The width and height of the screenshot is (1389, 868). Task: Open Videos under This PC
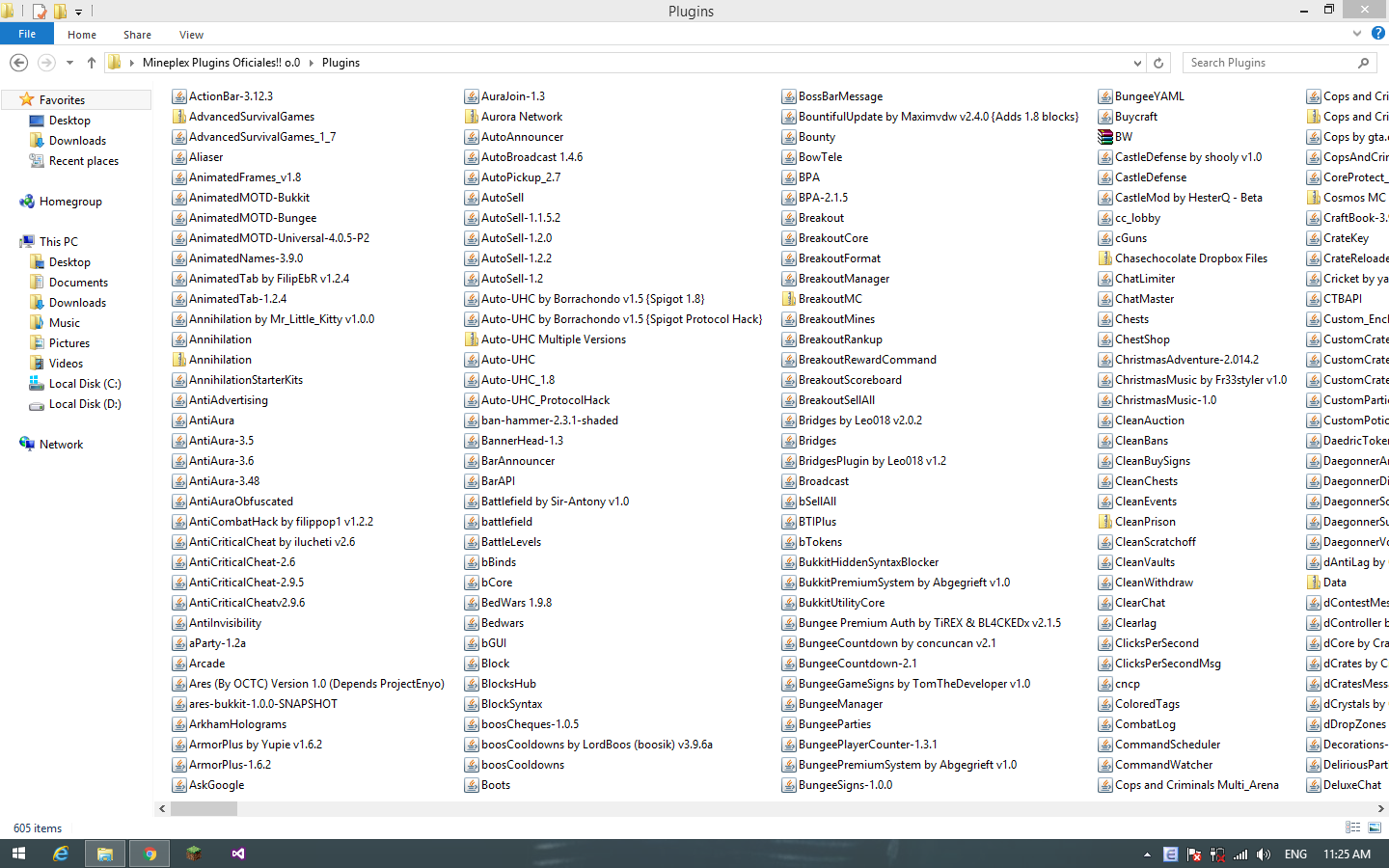[x=66, y=364]
